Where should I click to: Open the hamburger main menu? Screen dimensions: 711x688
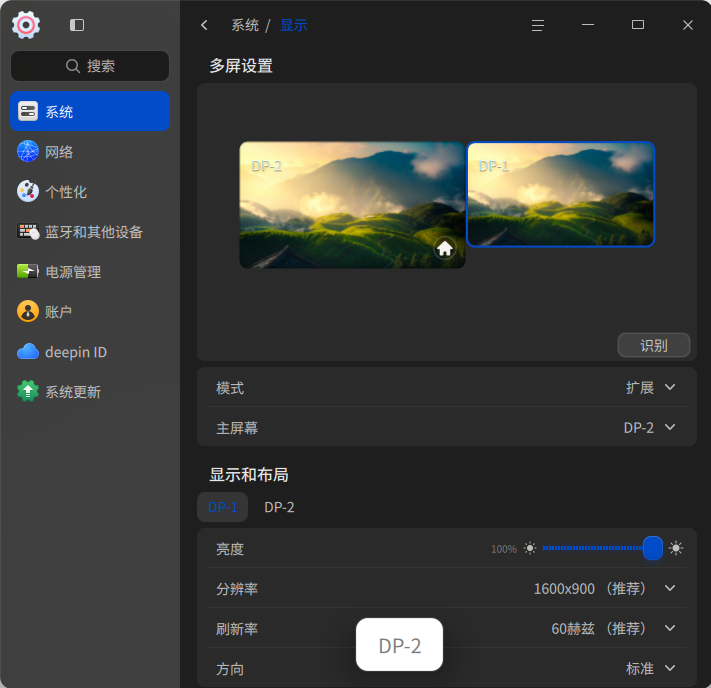click(x=538, y=25)
